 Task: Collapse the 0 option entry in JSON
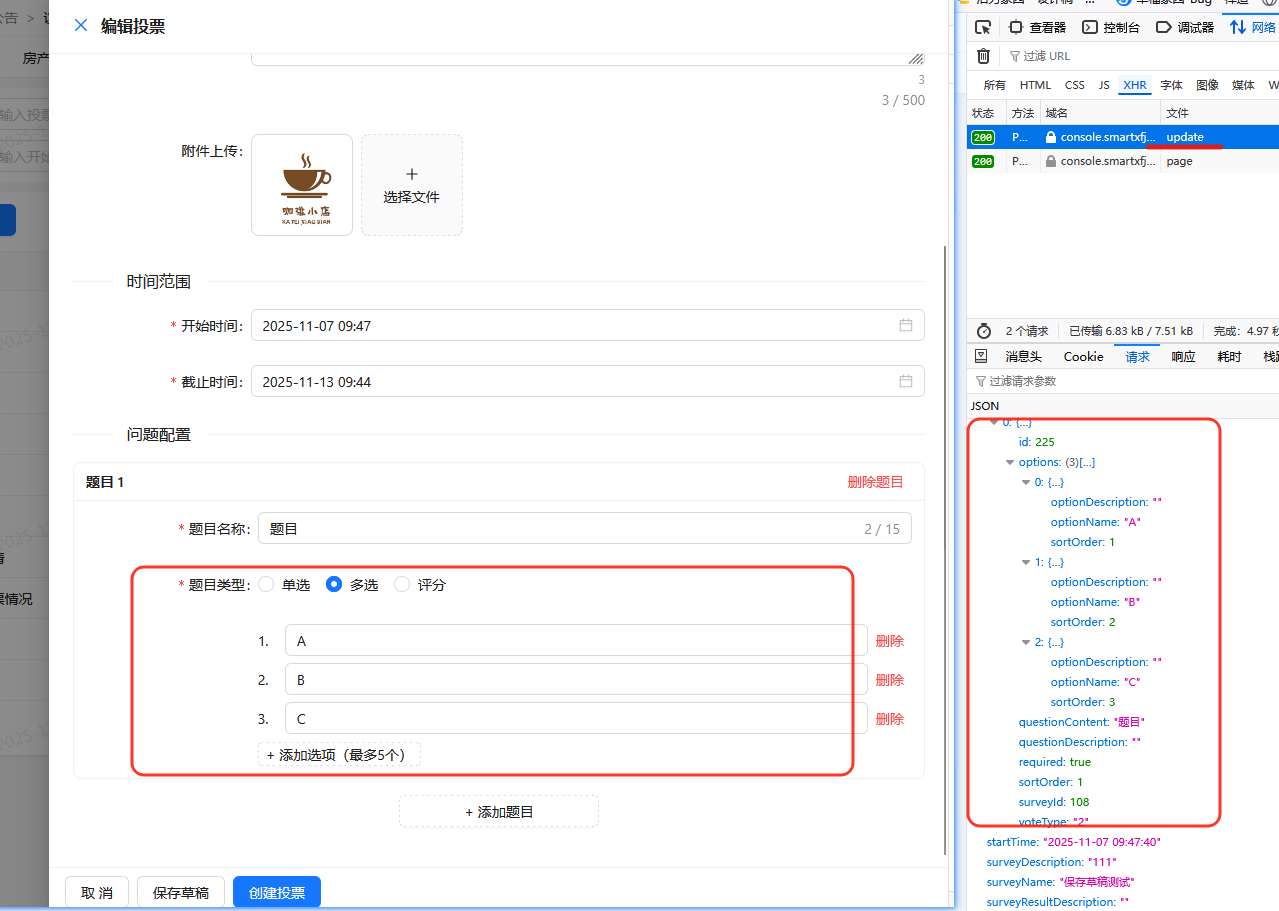click(x=1026, y=482)
